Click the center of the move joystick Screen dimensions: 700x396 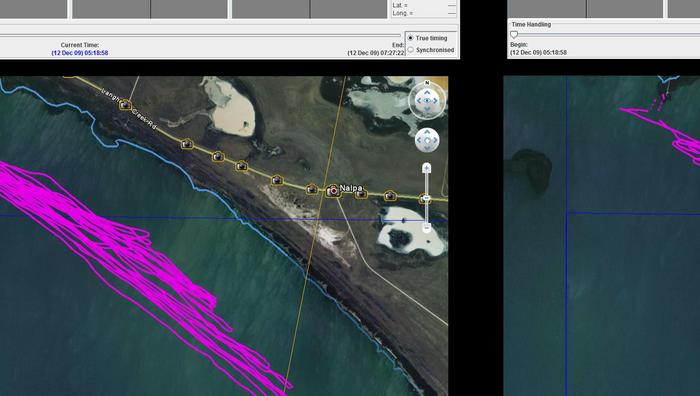tap(427, 141)
